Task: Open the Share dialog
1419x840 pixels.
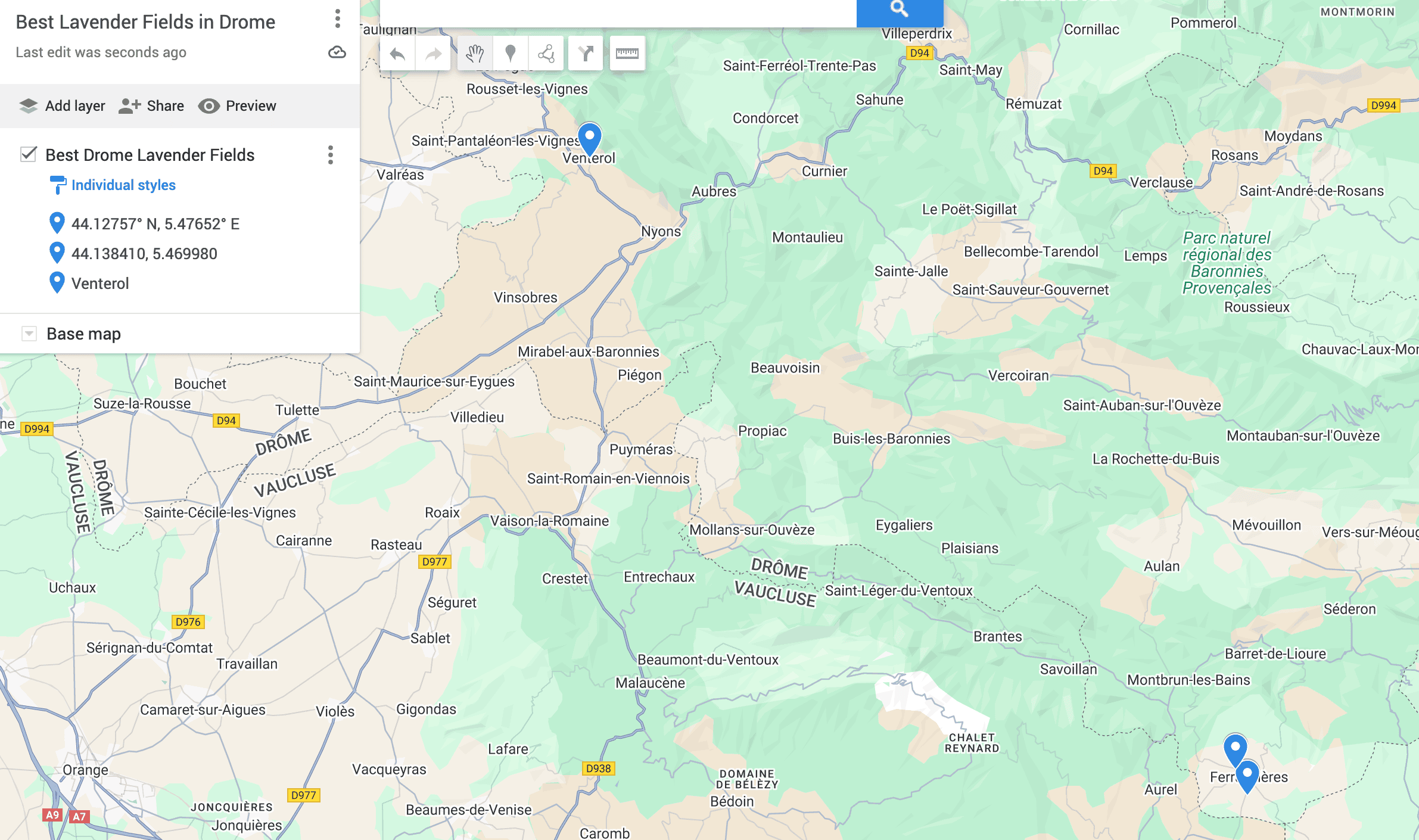Action: click(151, 106)
